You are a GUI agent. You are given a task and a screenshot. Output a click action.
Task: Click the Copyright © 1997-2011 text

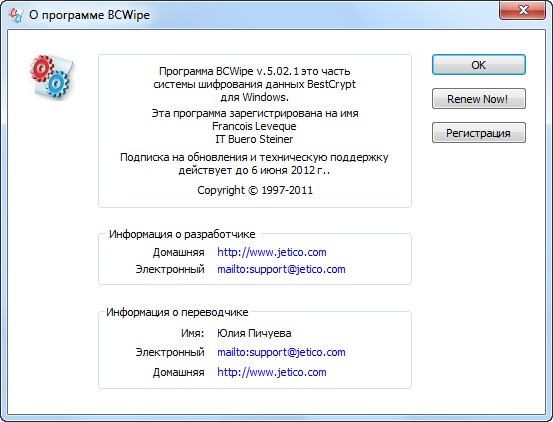(255, 190)
